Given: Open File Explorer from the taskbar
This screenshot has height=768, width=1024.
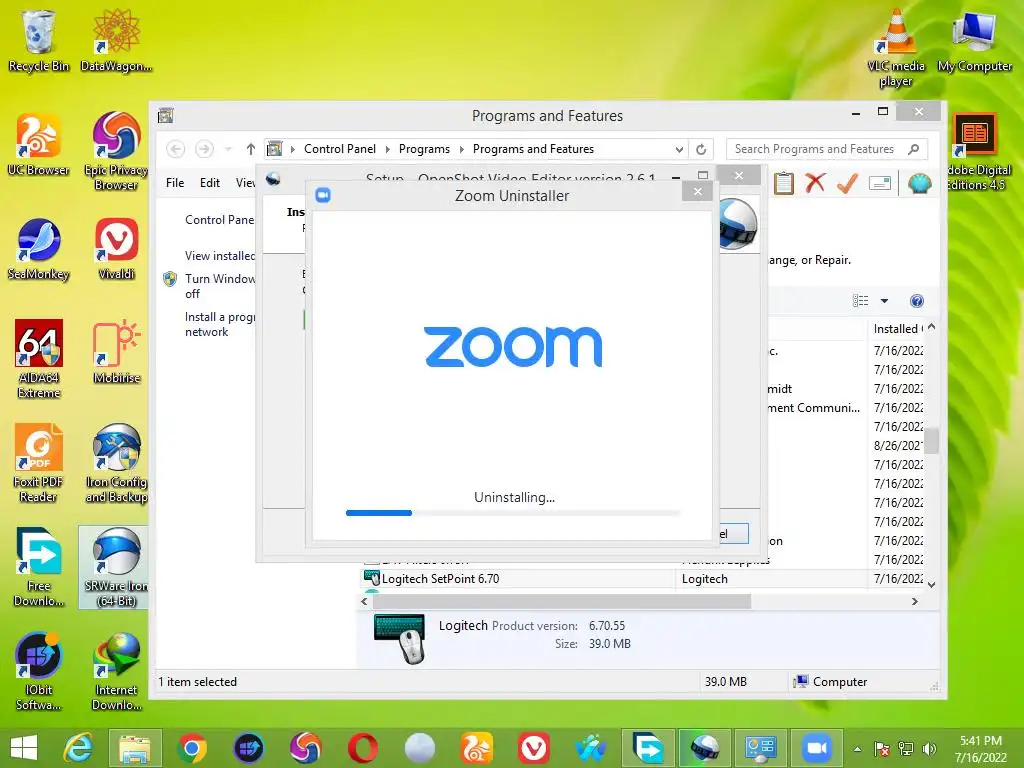Looking at the screenshot, I should coord(135,748).
